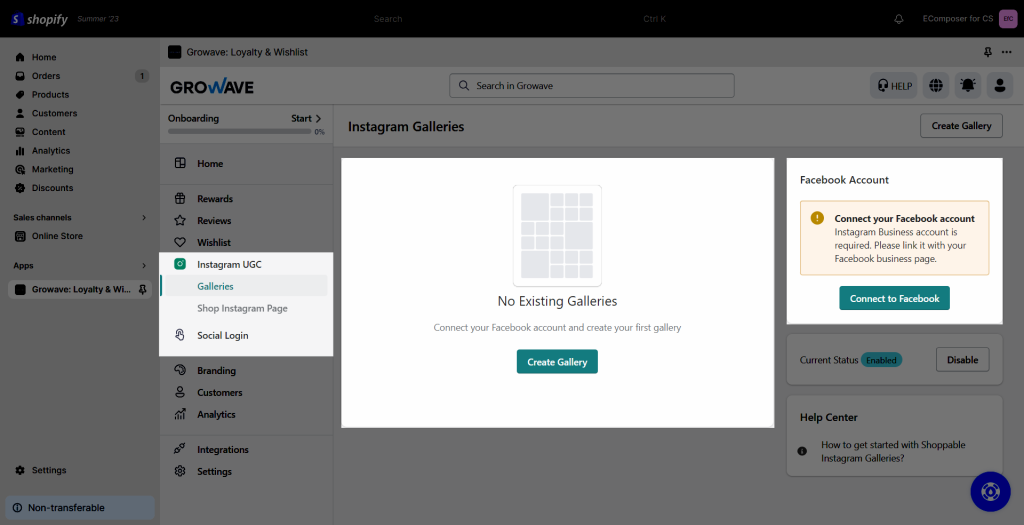Click the Onboarding progress bar

[x=240, y=131]
